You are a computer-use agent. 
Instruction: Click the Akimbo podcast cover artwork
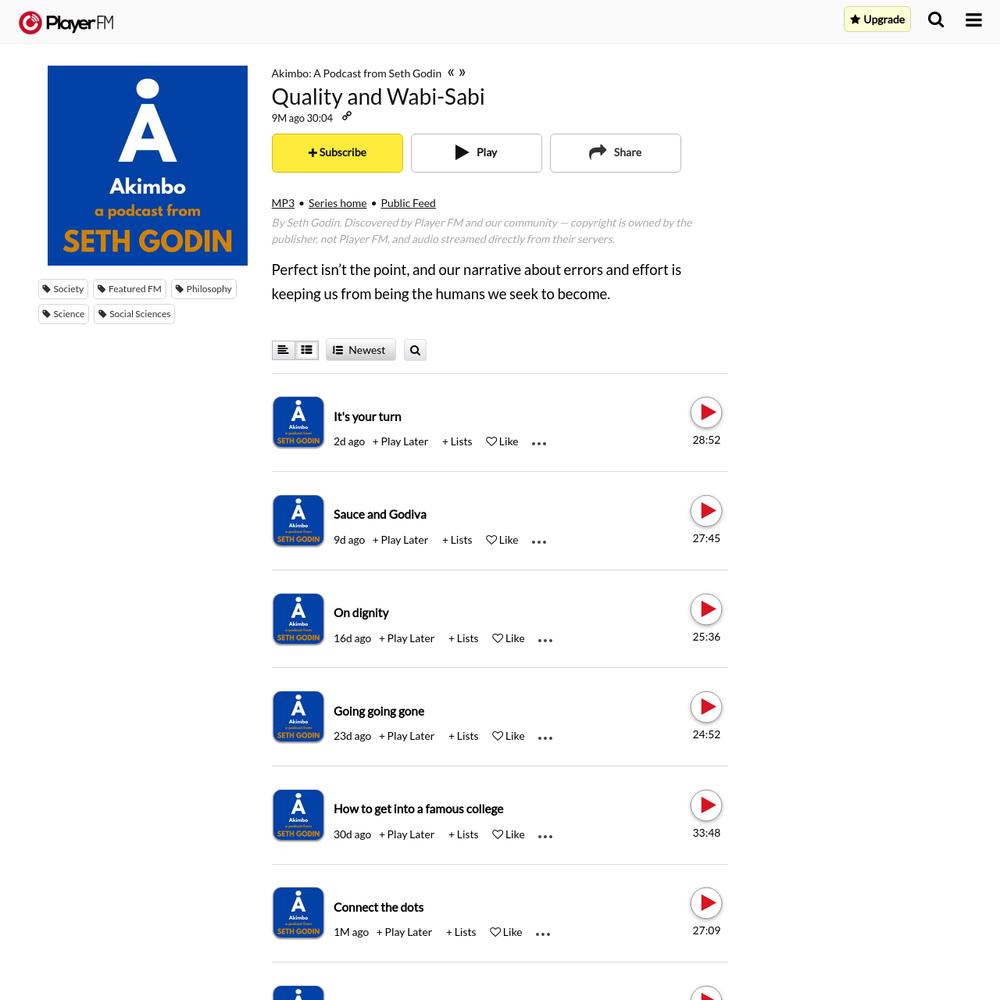point(147,165)
